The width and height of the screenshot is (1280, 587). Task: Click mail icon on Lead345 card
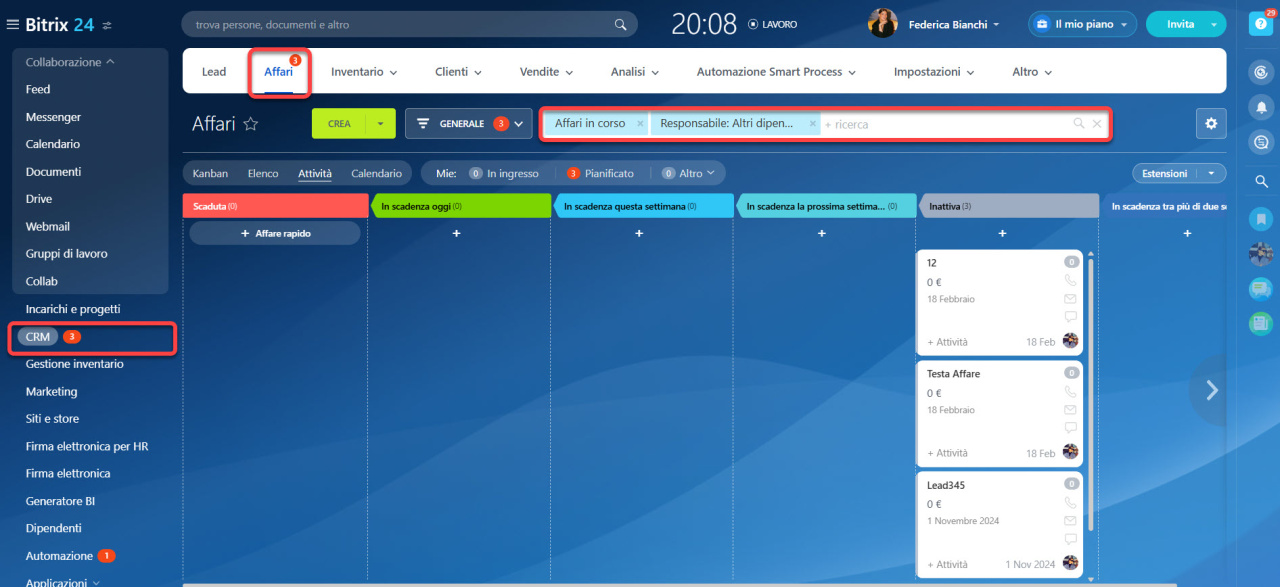(x=1071, y=521)
